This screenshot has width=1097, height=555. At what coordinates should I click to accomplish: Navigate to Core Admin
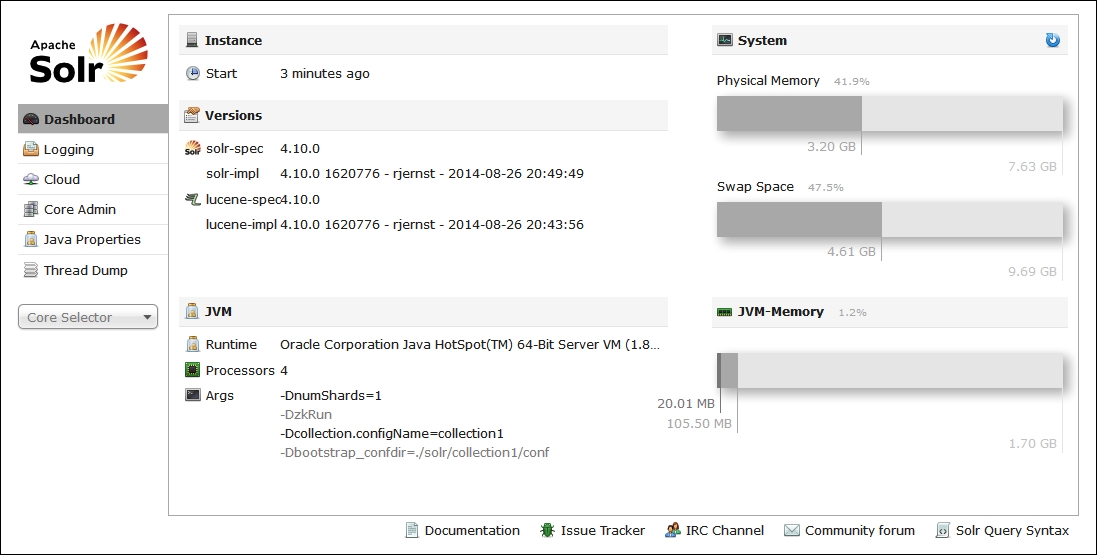[x=93, y=209]
